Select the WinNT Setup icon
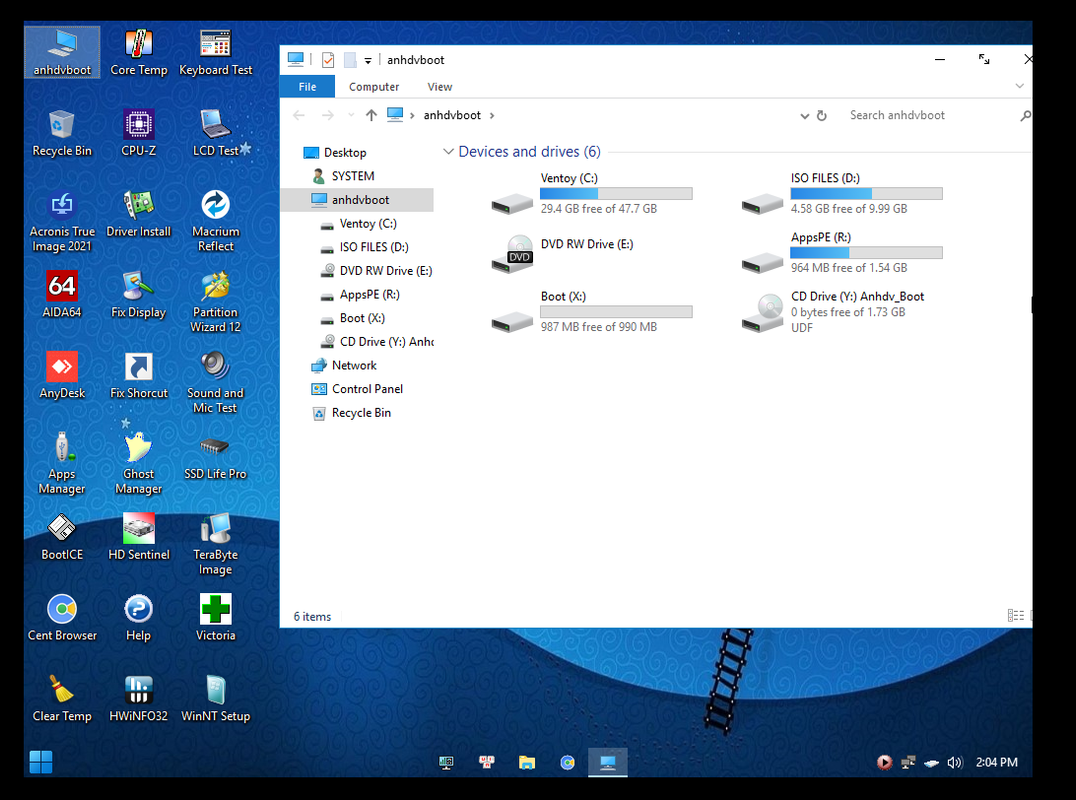 coord(215,698)
